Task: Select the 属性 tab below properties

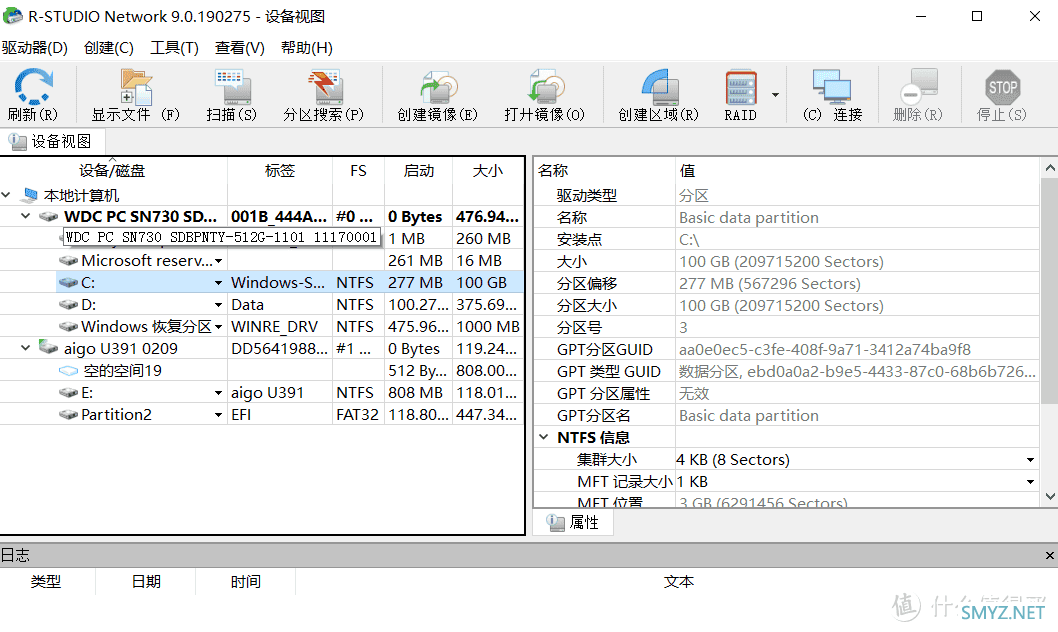Action: [x=574, y=522]
